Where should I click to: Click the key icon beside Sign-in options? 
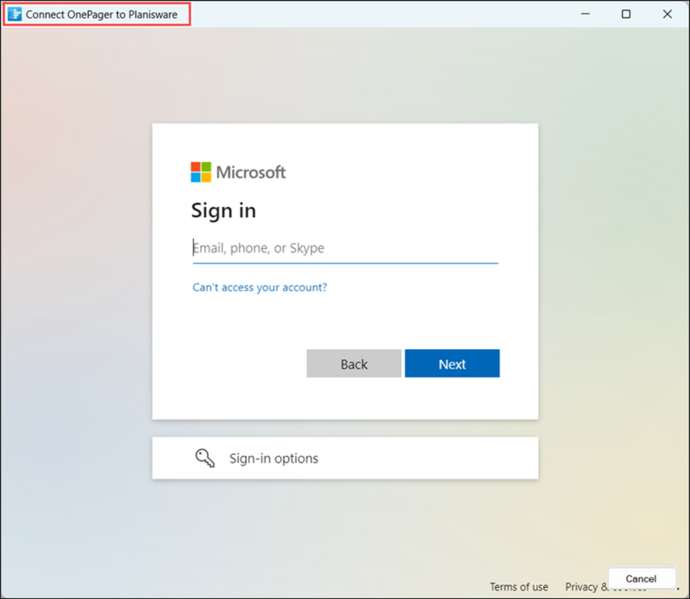(205, 458)
